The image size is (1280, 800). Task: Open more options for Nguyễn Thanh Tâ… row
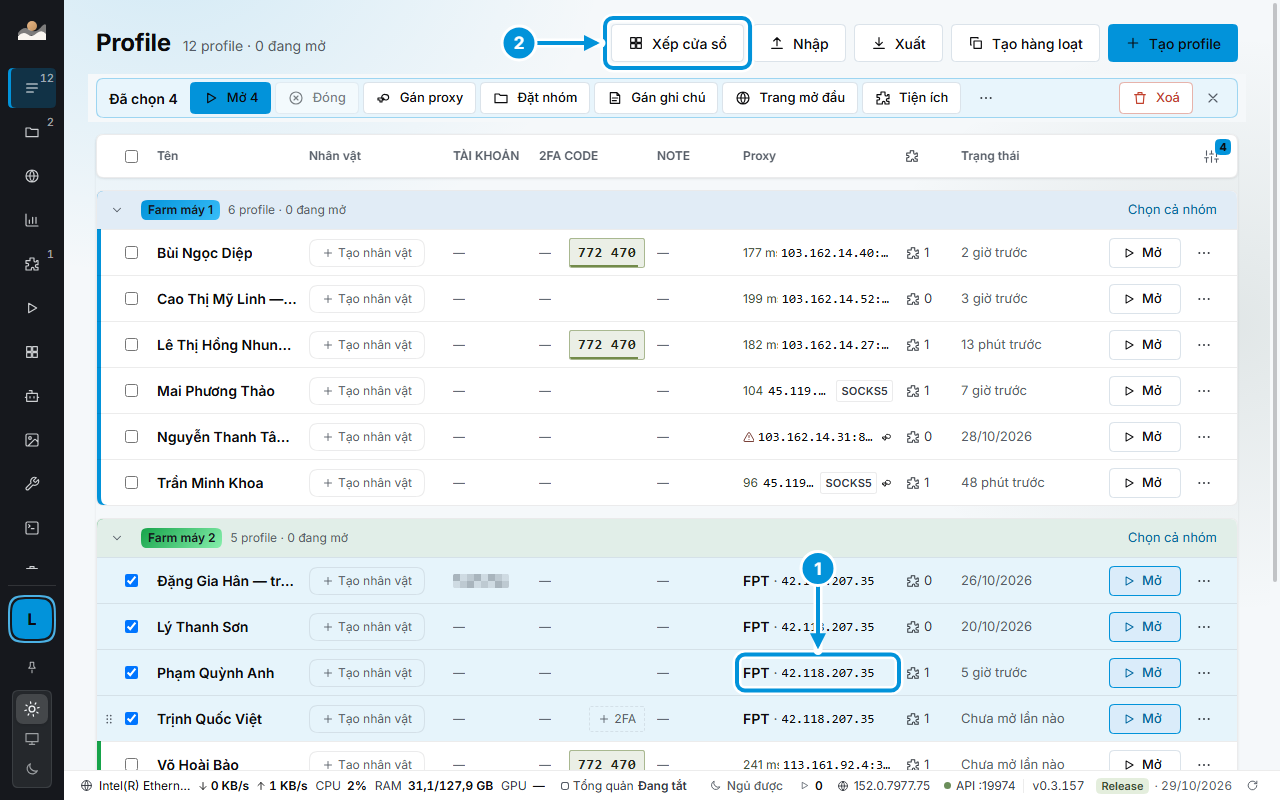(x=1204, y=437)
